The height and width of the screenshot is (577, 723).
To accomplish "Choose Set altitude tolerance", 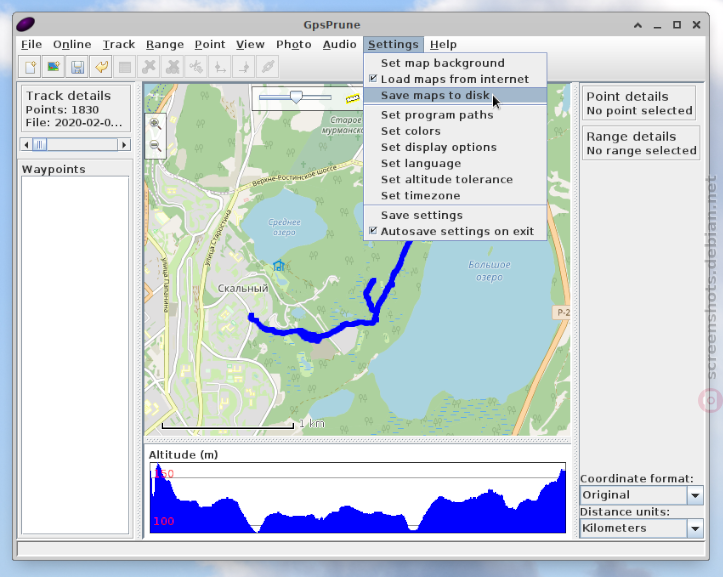I will tap(455, 179).
